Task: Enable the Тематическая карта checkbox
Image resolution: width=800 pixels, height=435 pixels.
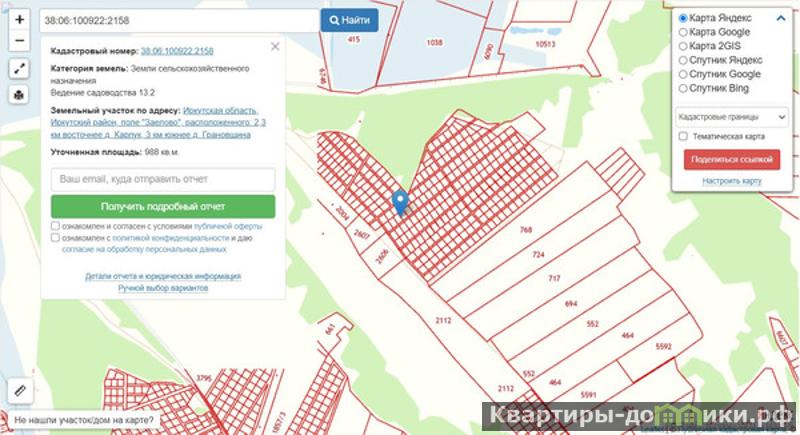Action: tap(682, 136)
